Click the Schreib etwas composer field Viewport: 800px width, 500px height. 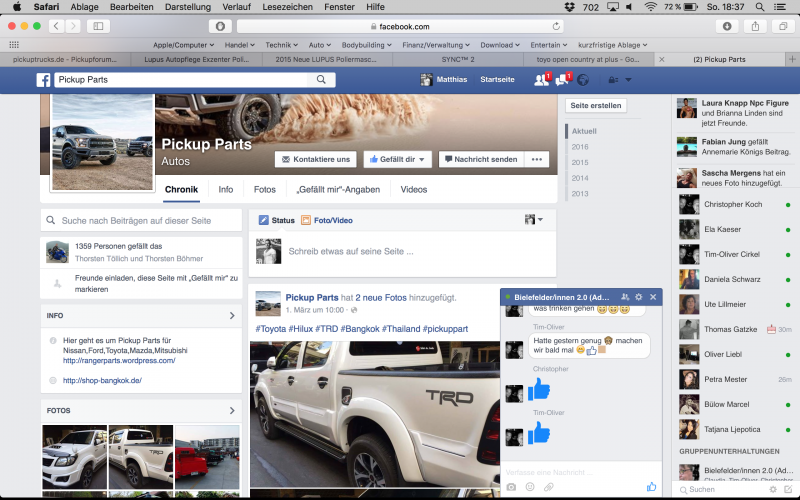click(351, 251)
